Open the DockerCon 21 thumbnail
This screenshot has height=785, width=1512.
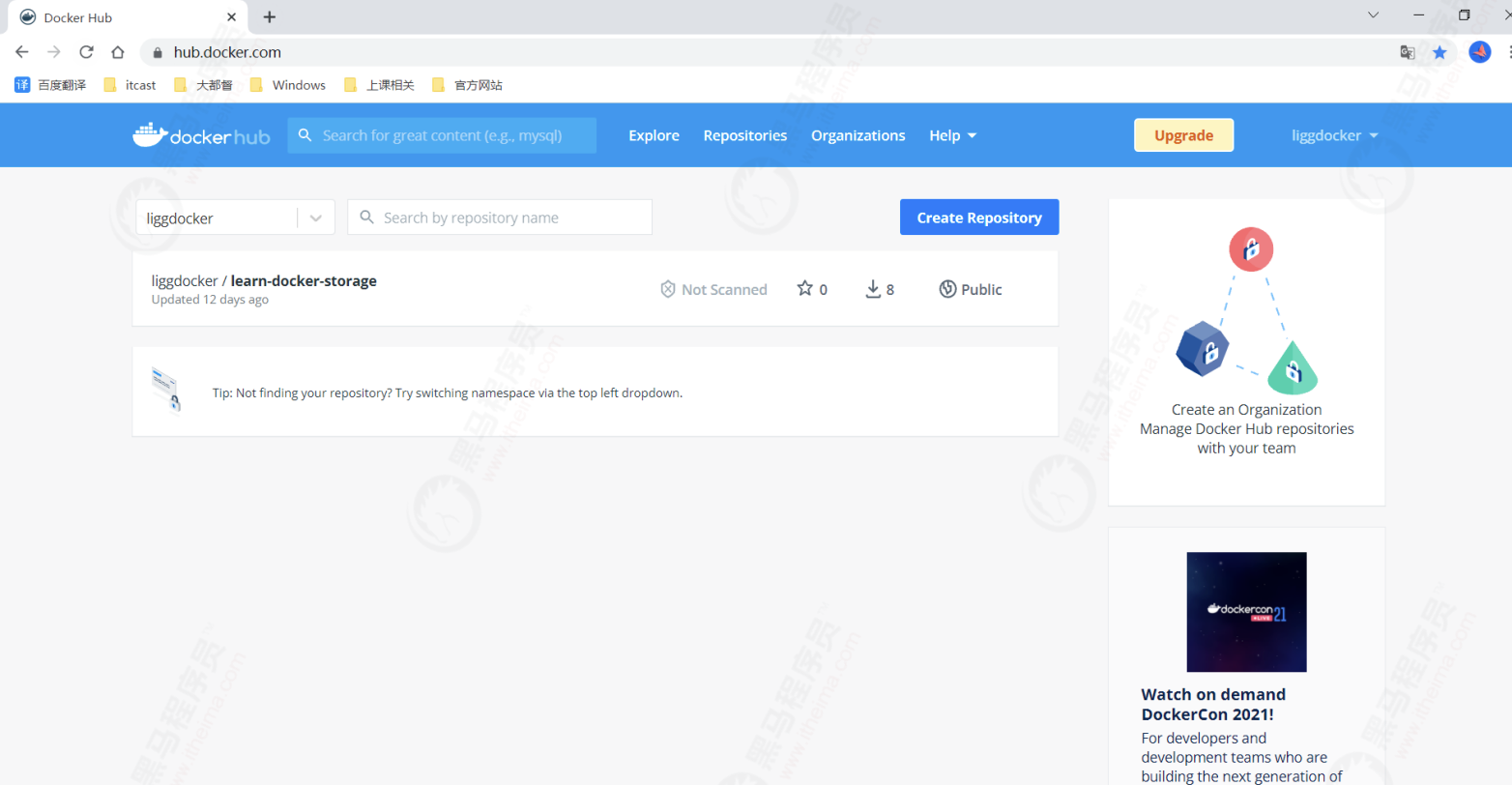(x=1246, y=612)
